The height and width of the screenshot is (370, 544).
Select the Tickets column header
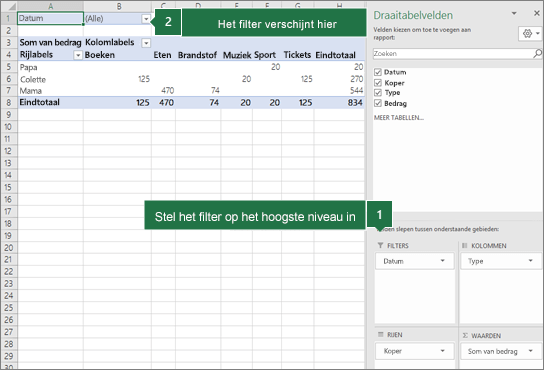click(298, 55)
